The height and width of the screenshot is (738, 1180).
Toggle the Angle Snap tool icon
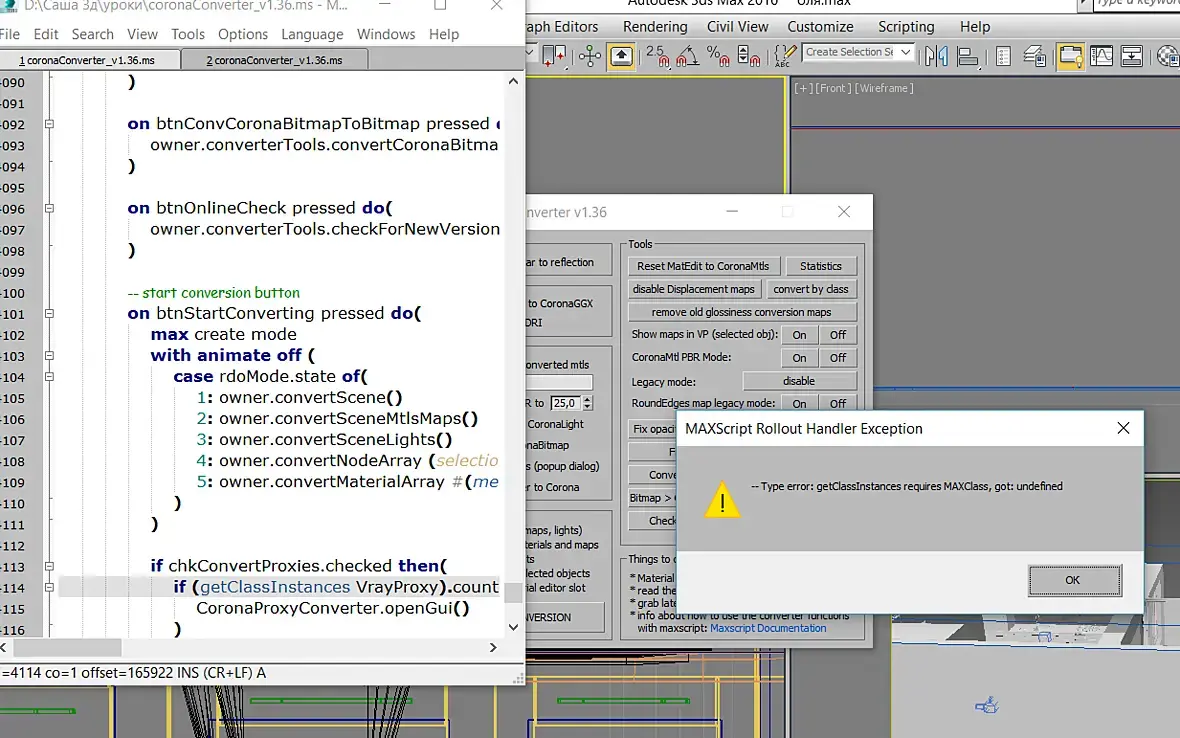pos(687,56)
